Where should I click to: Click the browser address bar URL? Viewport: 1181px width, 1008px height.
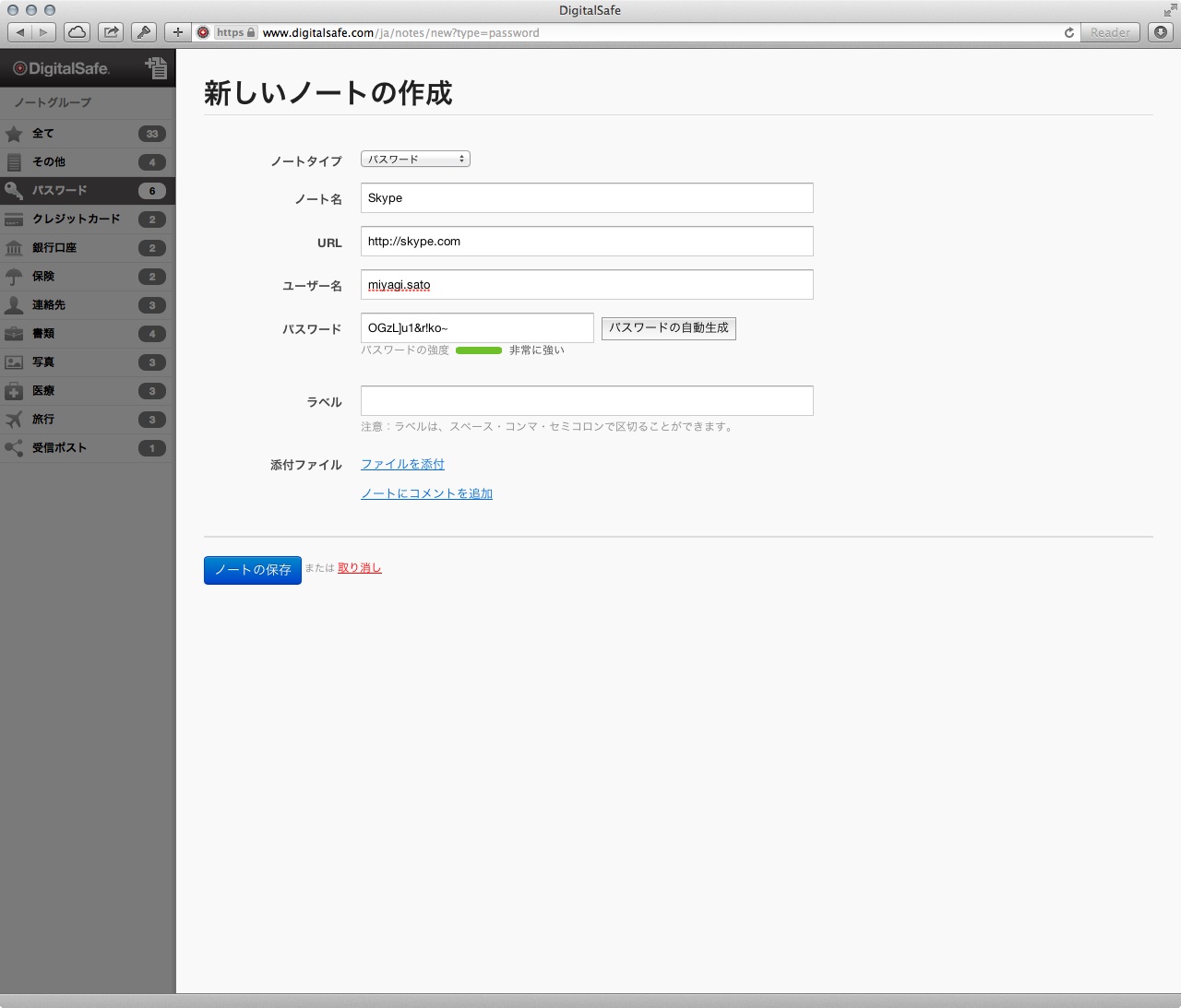(400, 32)
